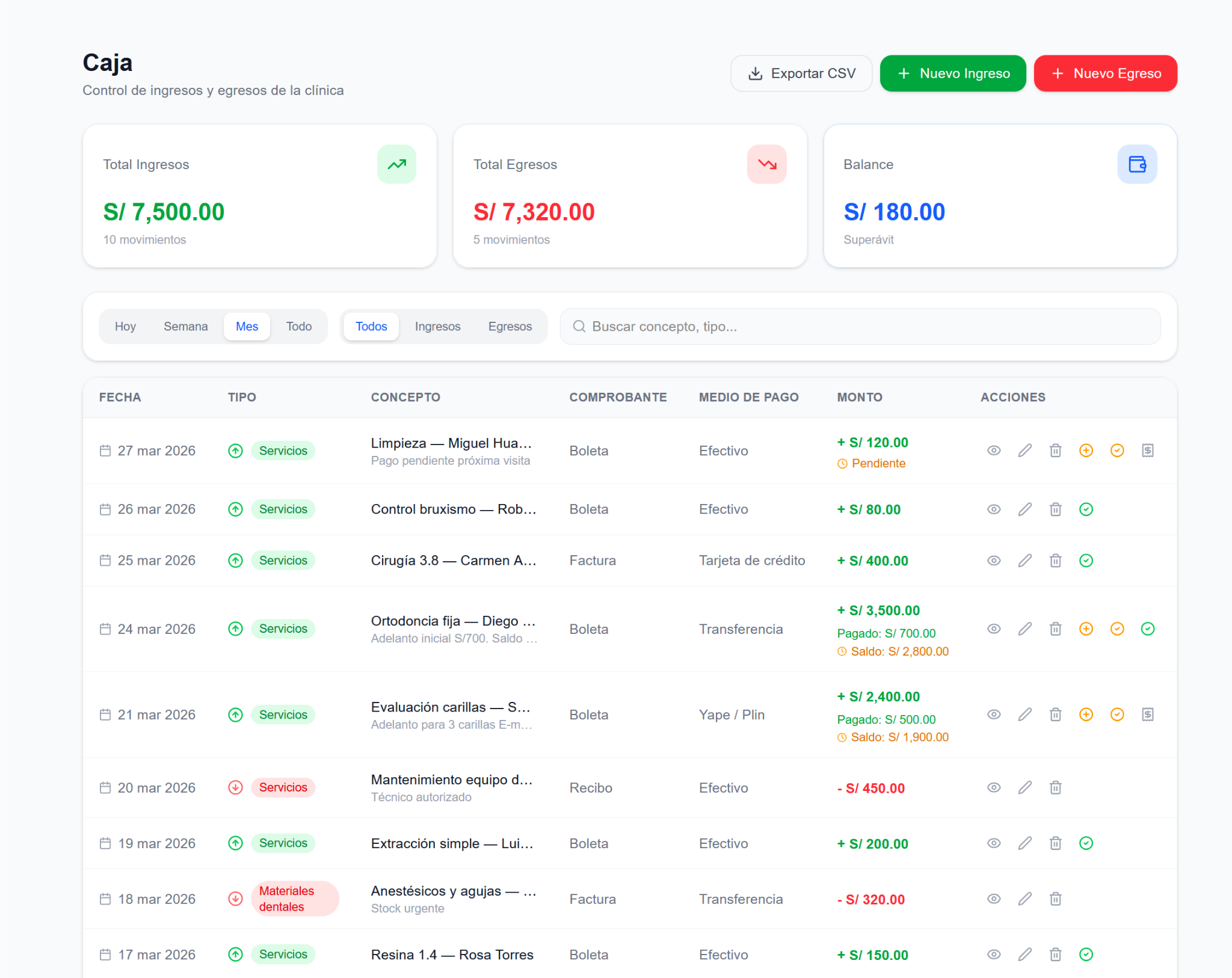
Task: Select the Hoy period filter
Action: click(125, 327)
